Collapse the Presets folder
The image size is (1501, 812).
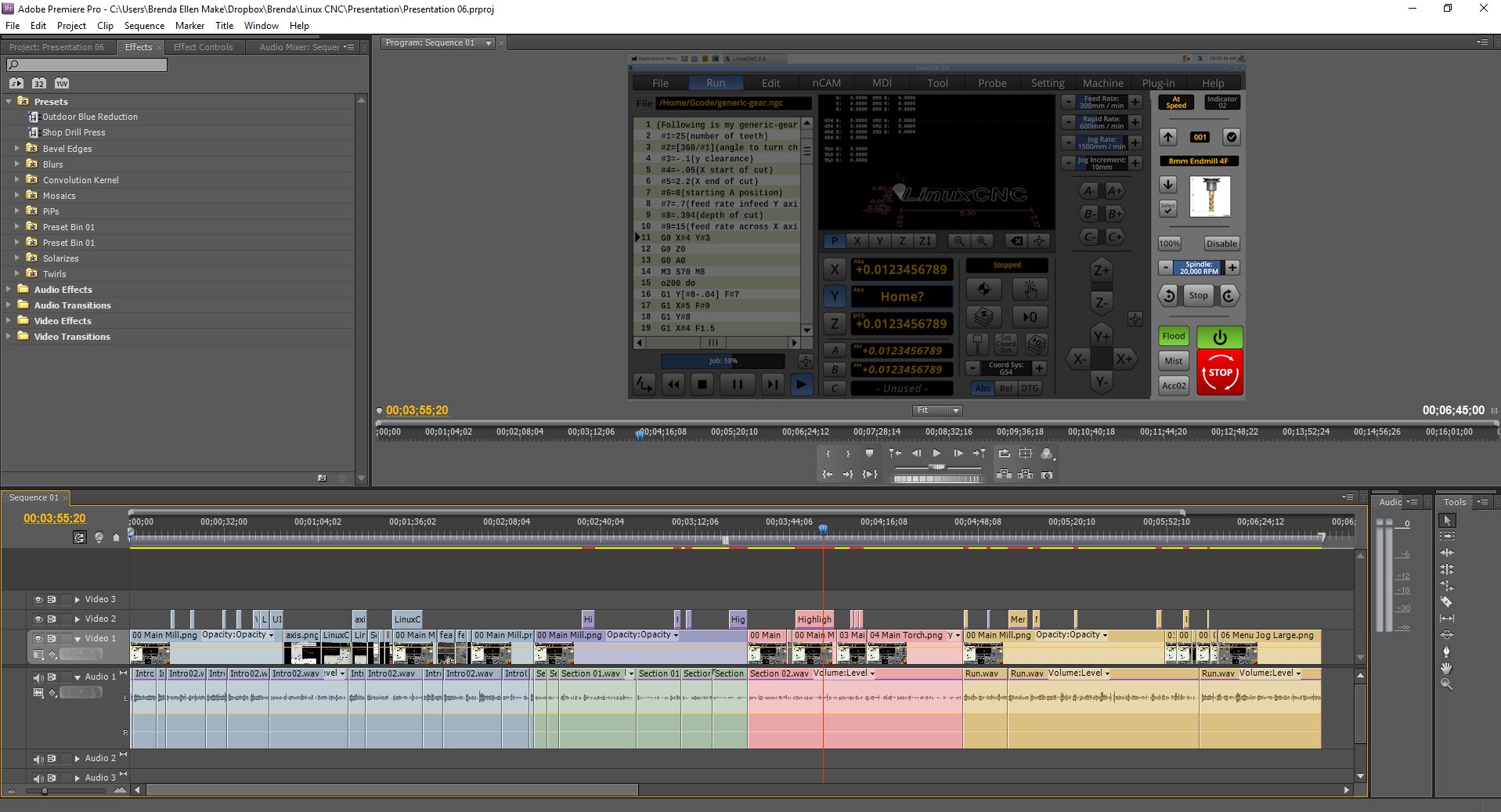[9, 101]
